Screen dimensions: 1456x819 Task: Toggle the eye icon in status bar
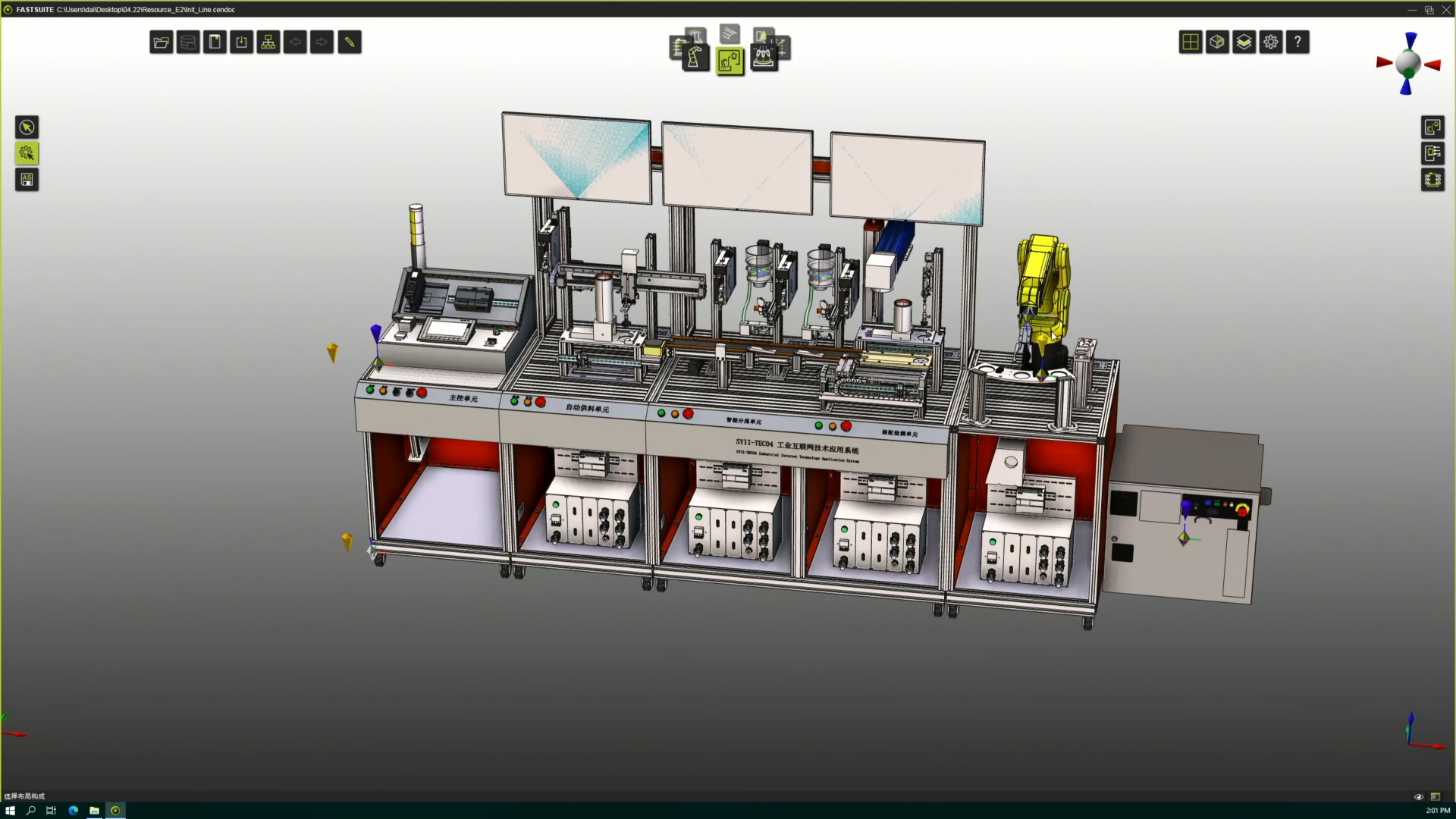pos(1419,796)
